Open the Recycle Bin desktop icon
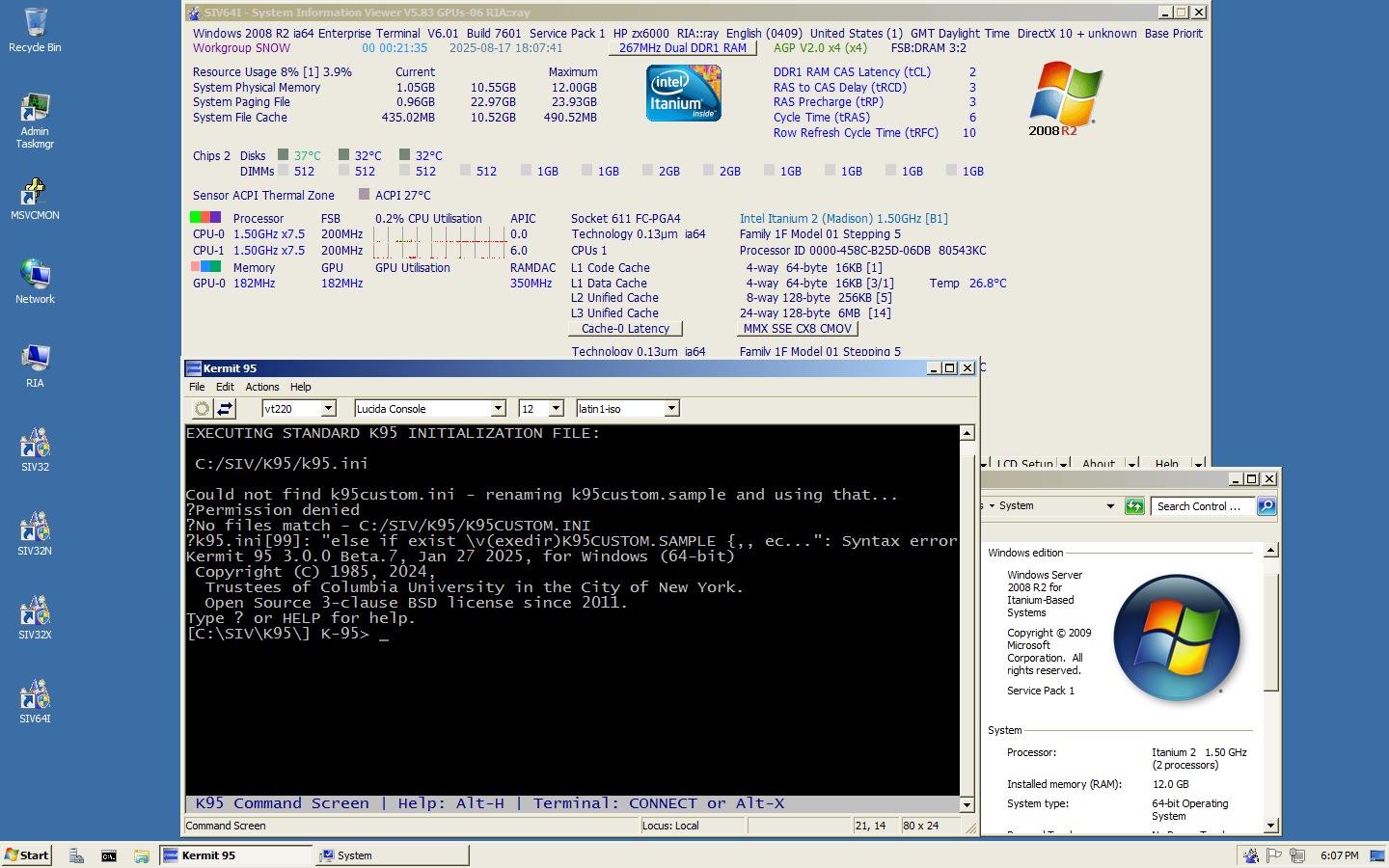The image size is (1389, 868). (35, 30)
